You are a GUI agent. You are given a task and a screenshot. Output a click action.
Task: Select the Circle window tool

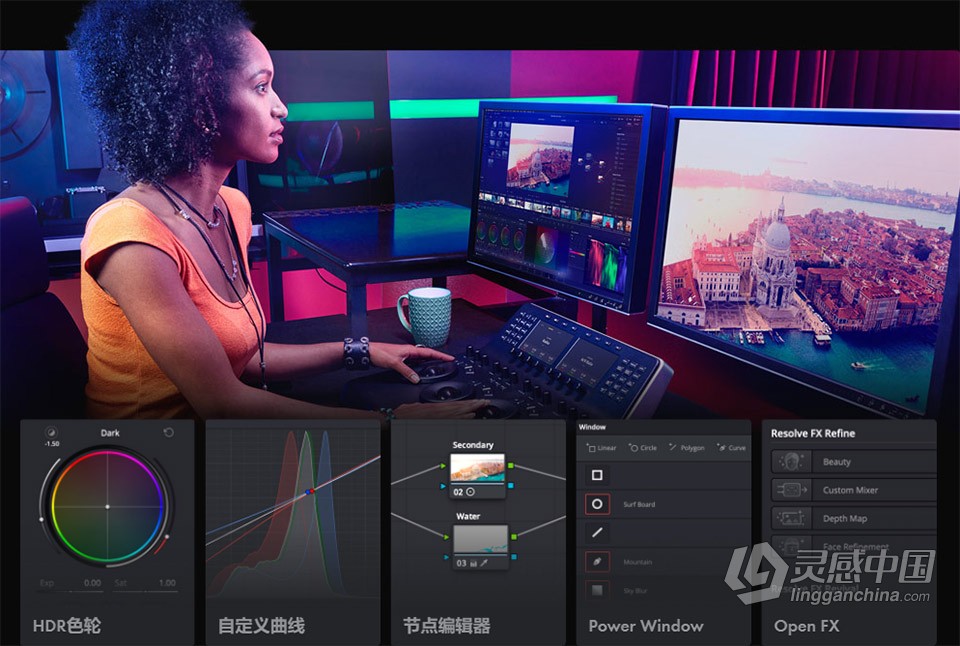click(x=642, y=448)
